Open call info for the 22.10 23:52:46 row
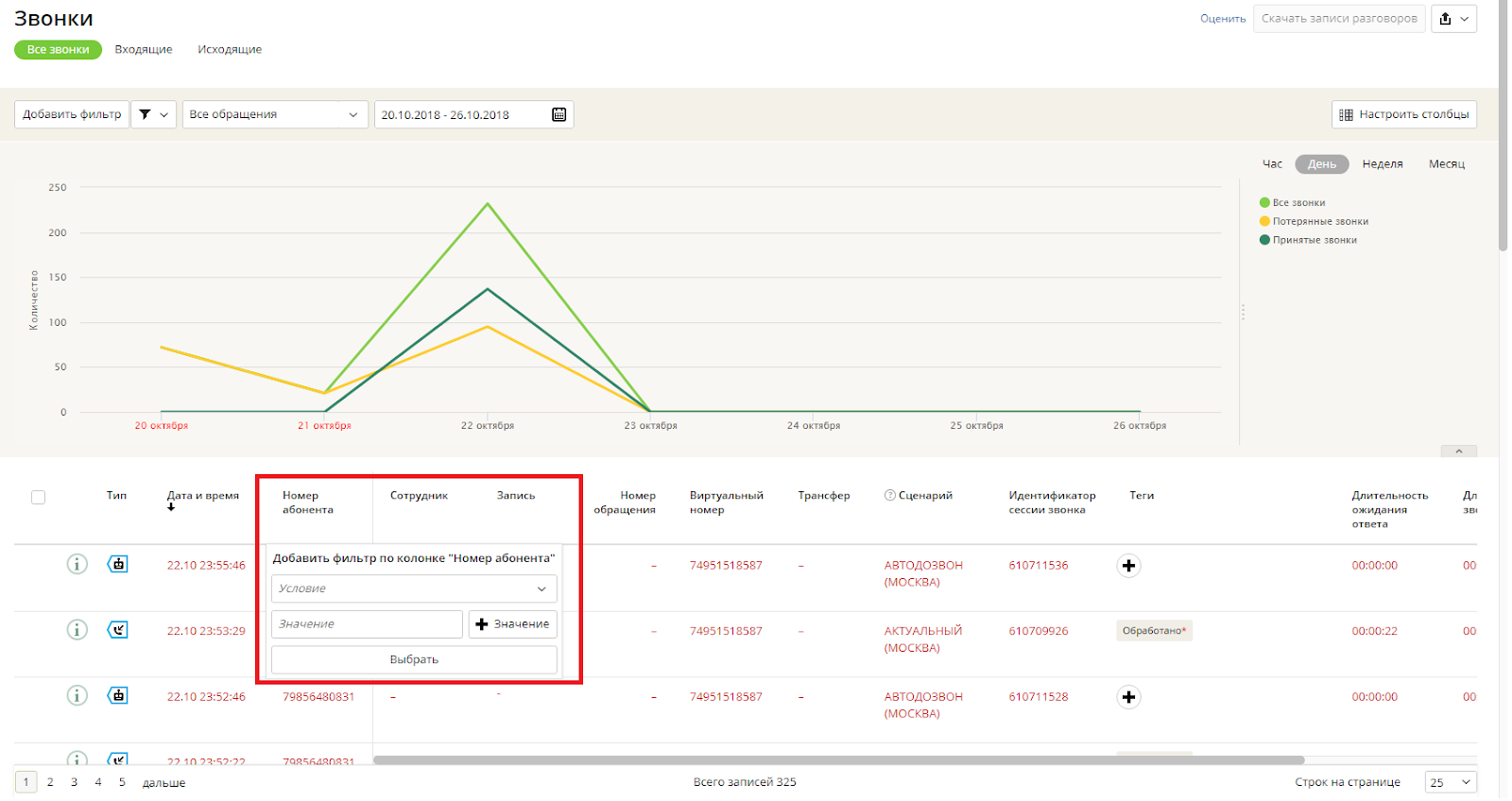This screenshot has height=801, width=1512. 77,695
